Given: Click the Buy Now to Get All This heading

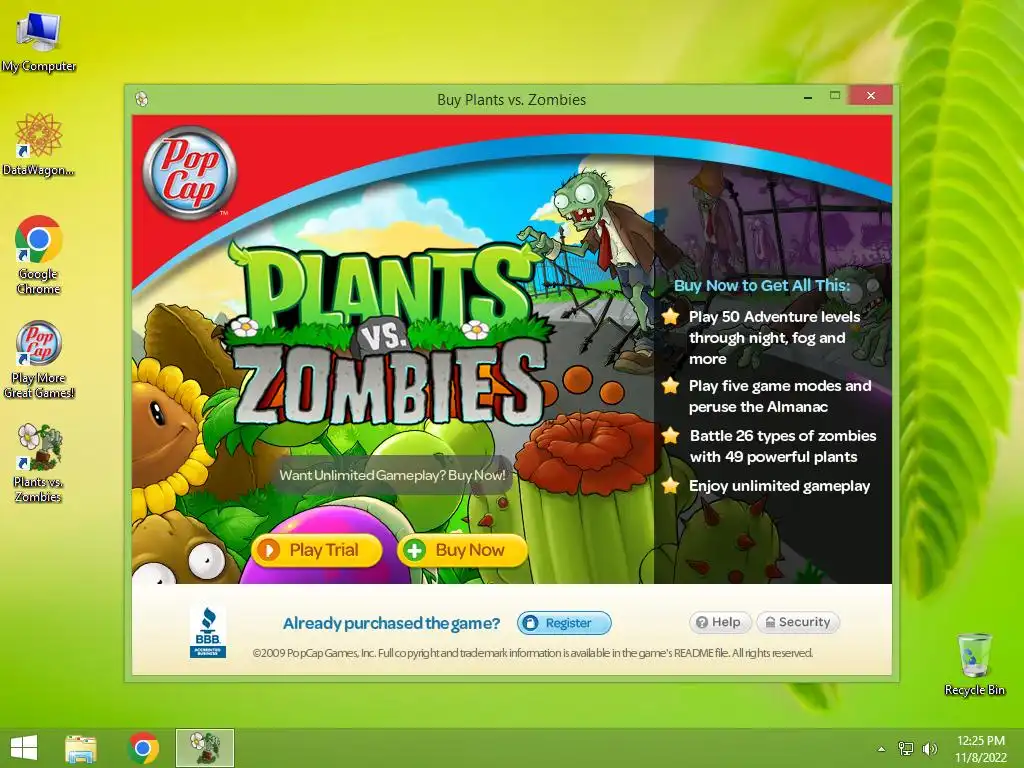Looking at the screenshot, I should point(761,285).
